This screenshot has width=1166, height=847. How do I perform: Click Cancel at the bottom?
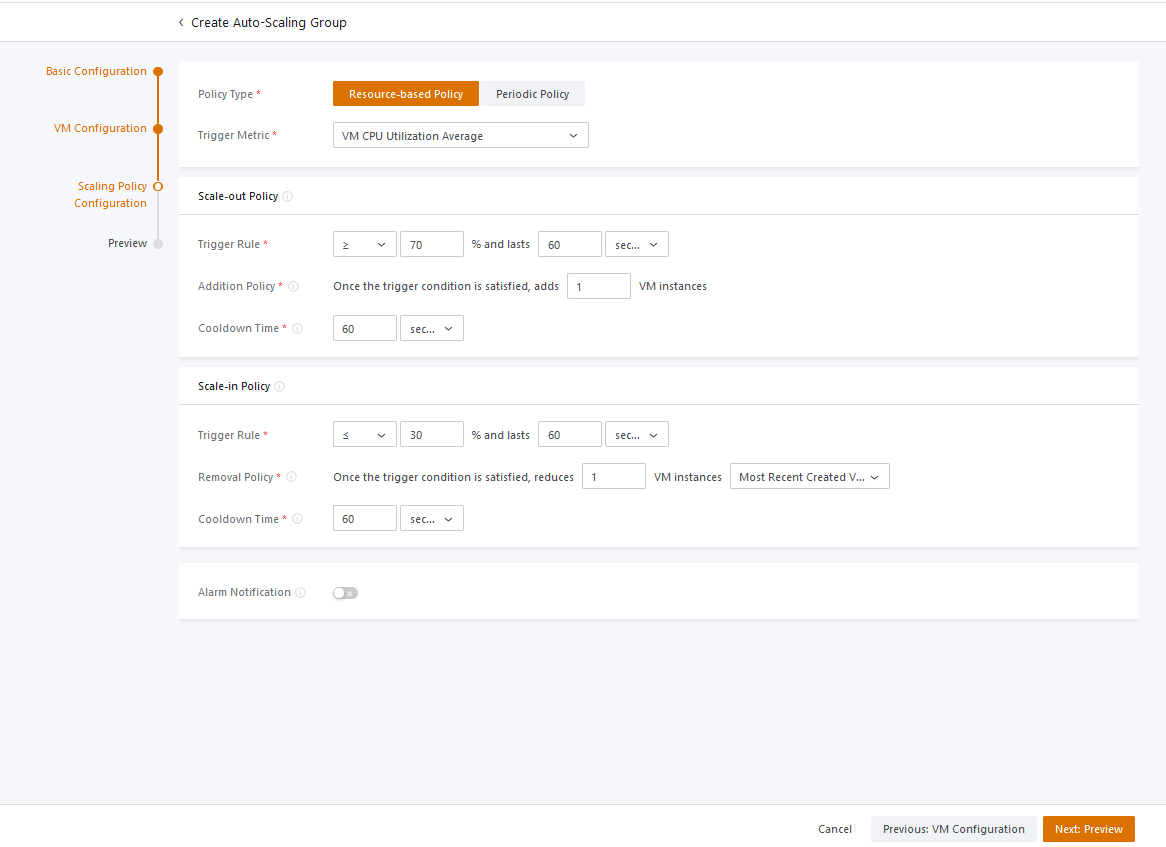click(835, 829)
